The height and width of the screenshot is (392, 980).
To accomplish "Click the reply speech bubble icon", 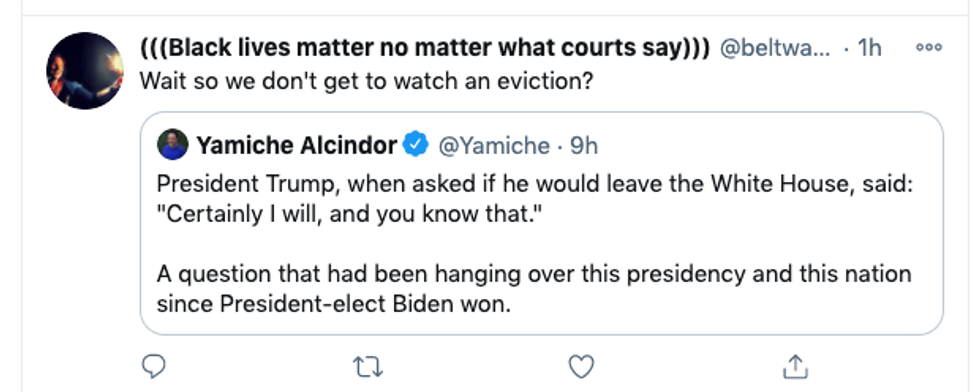I will pos(154,366).
